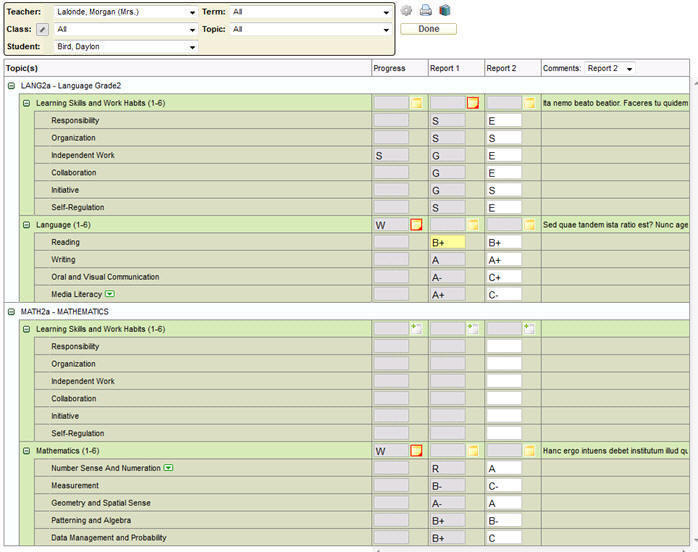Screen dimensions: 698x552
Task: Select the highlighted Reading Report 1 cell
Action: (x=448, y=242)
